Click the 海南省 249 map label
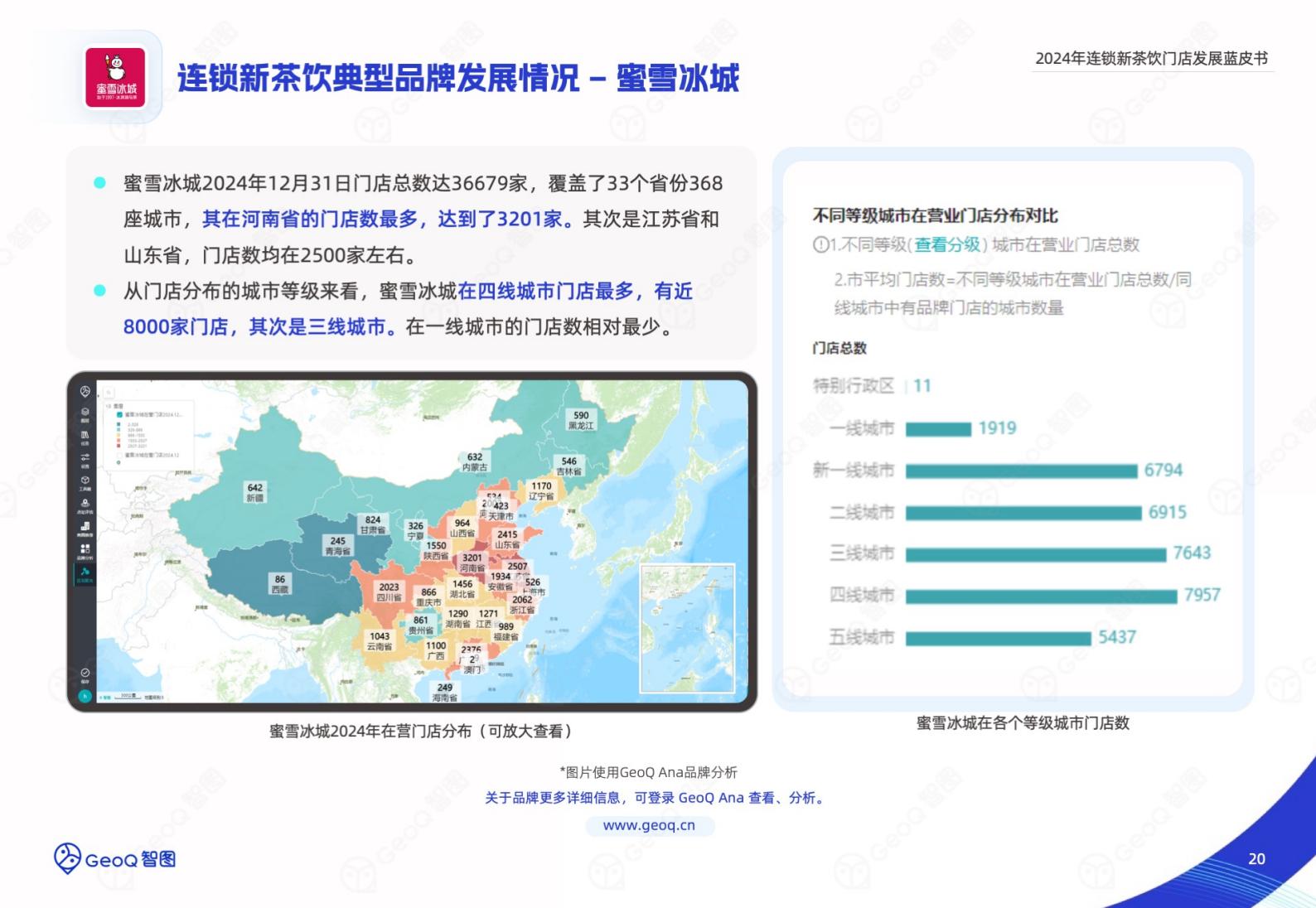This screenshot has height=908, width=1316. 445,693
